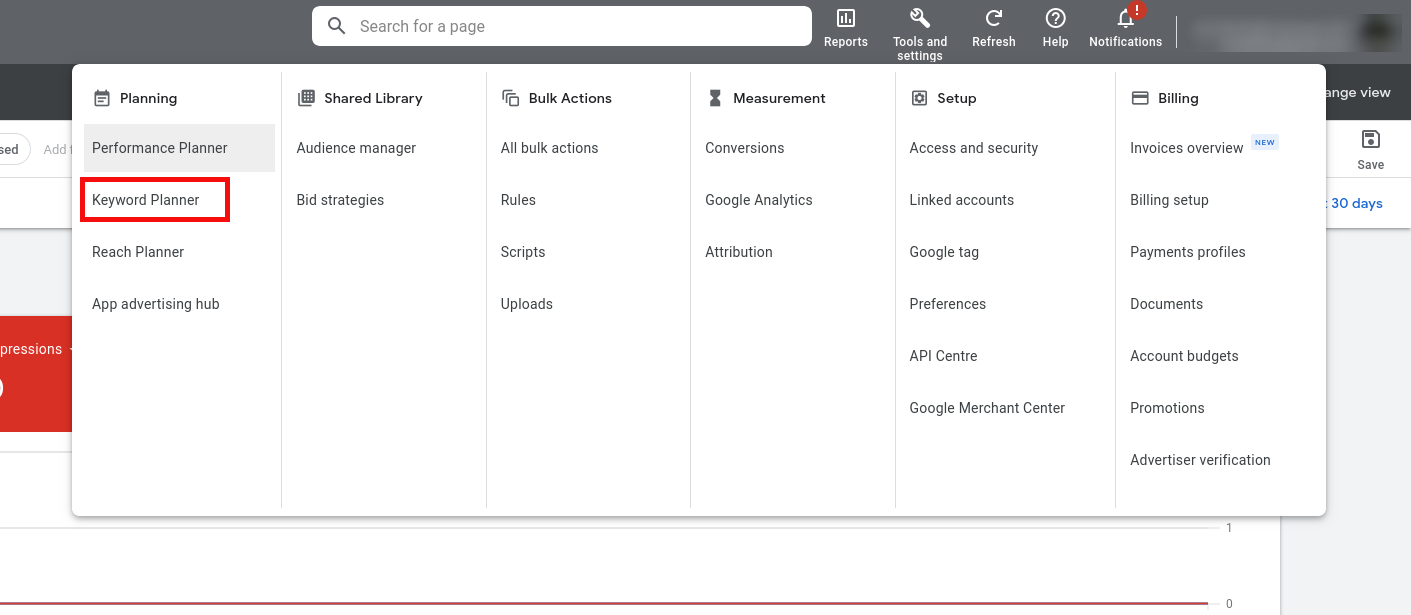The width and height of the screenshot is (1411, 615).
Task: Open Keyword Planner from Planning menu
Action: 146,200
